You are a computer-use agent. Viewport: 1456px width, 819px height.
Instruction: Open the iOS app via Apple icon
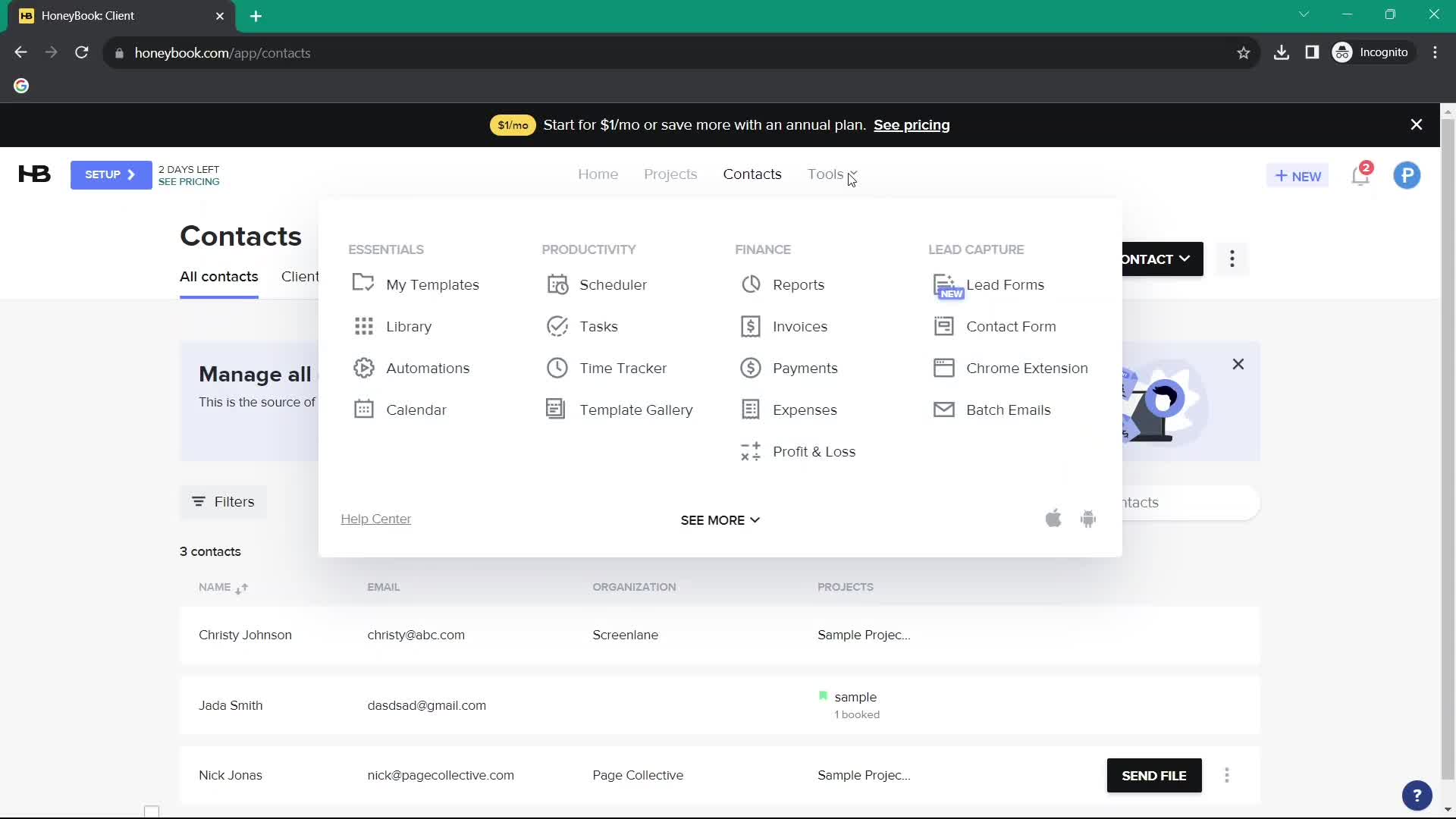(1053, 519)
